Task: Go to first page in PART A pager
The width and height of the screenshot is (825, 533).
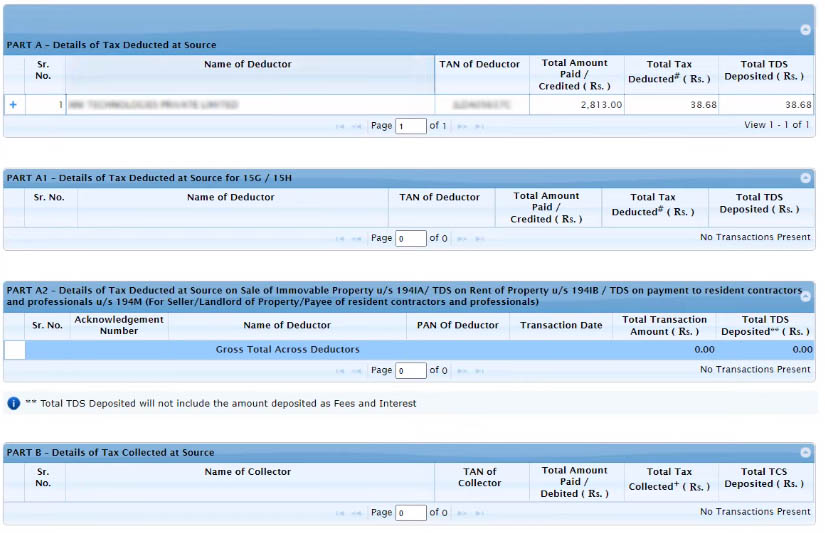Action: pyautogui.click(x=340, y=126)
